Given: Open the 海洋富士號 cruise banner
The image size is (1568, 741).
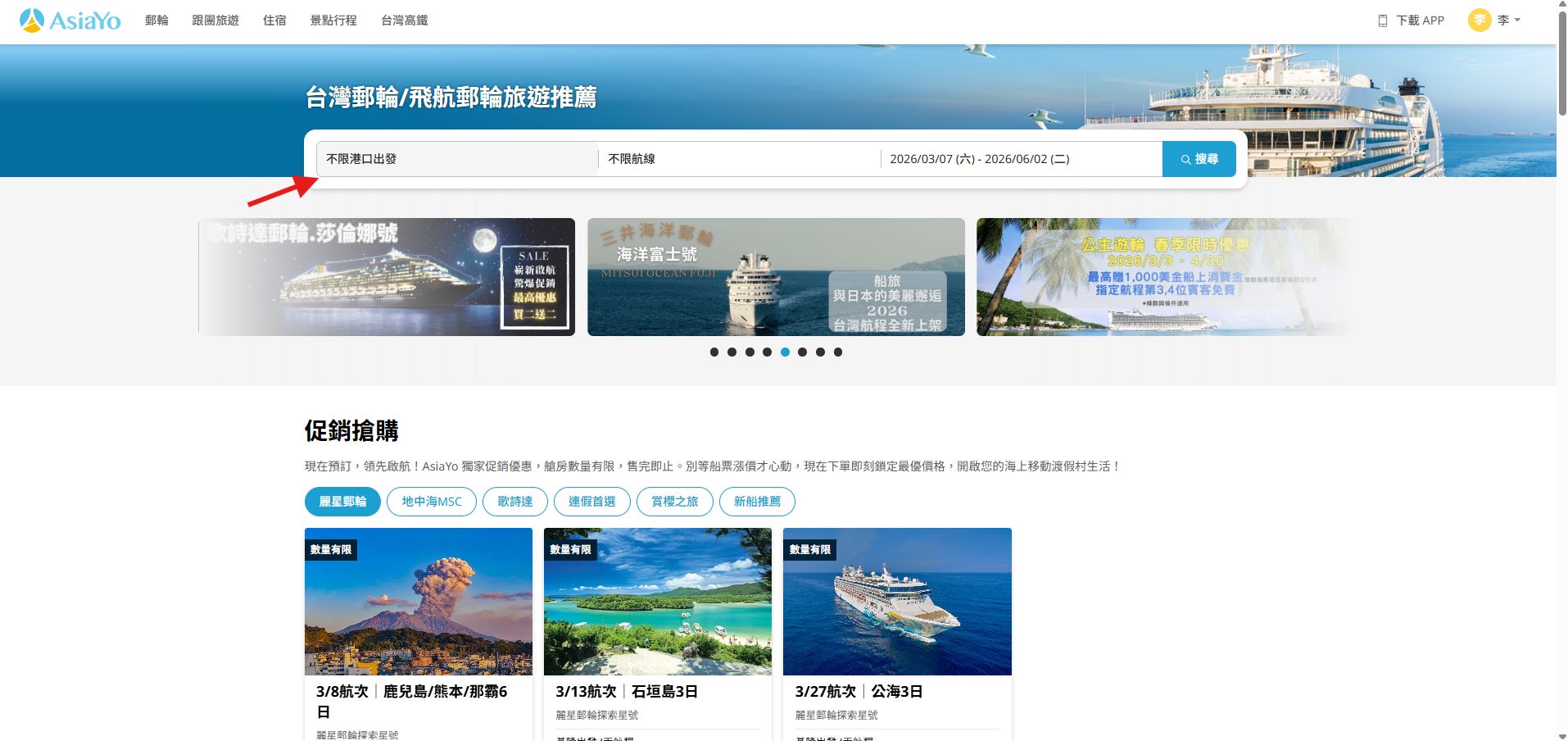Looking at the screenshot, I should [x=776, y=277].
